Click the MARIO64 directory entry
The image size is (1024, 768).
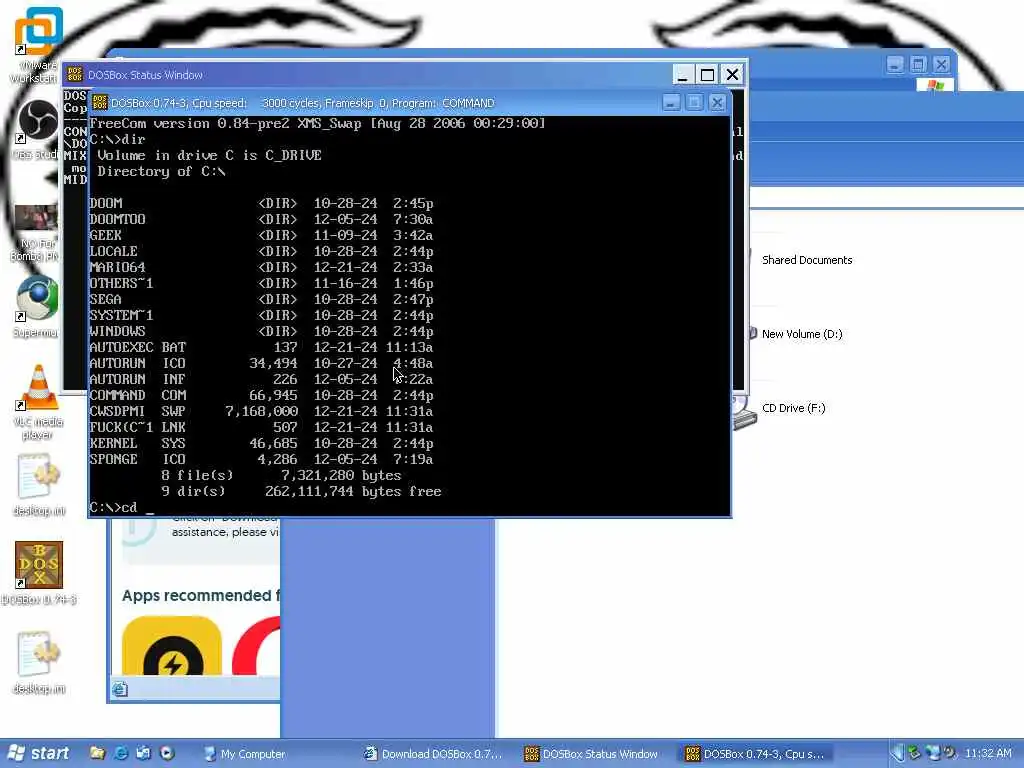click(x=261, y=267)
